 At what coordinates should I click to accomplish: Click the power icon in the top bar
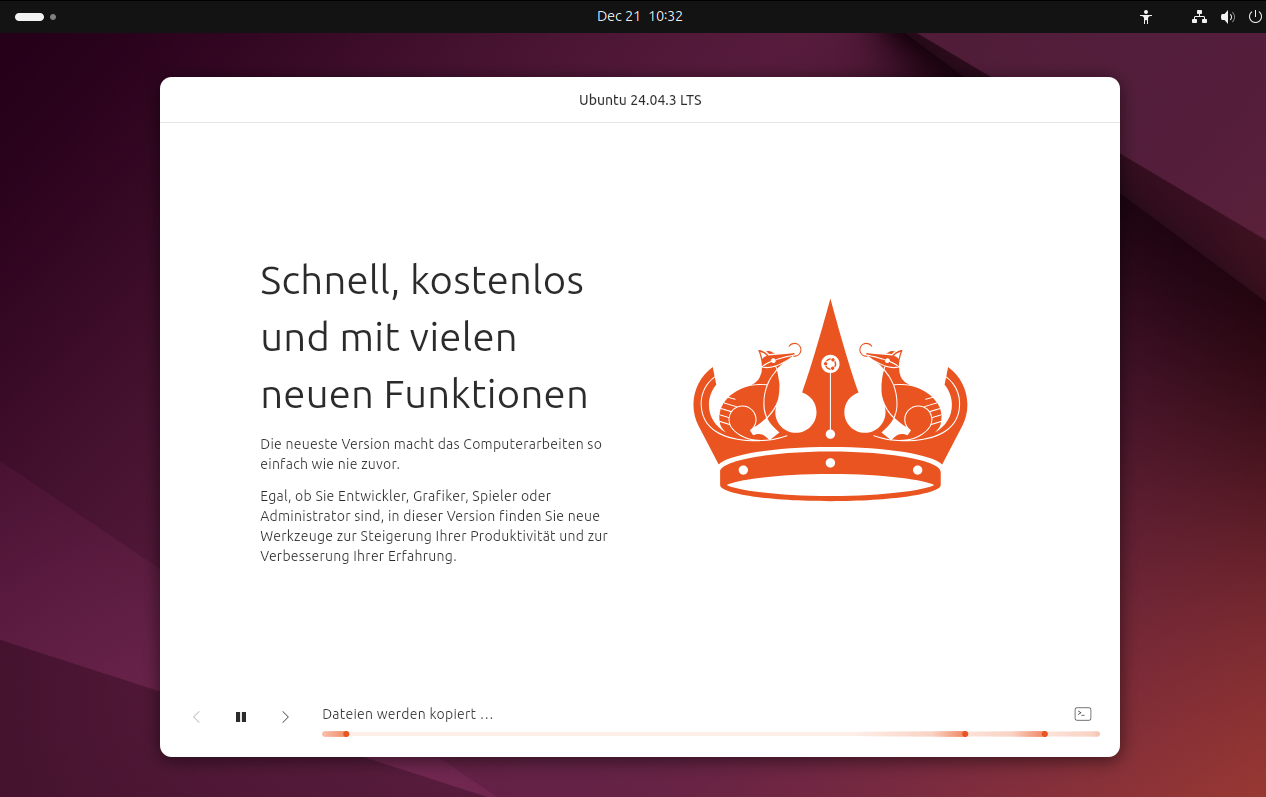click(1255, 16)
